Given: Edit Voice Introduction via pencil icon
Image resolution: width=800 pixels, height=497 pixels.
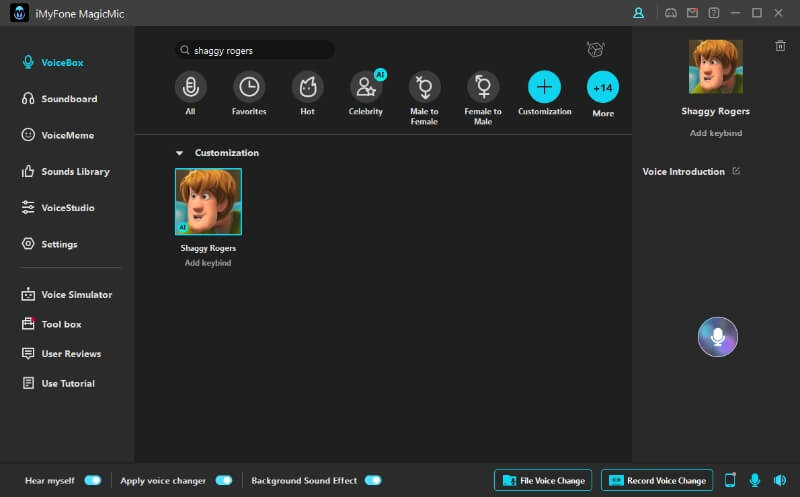Looking at the screenshot, I should (x=736, y=171).
